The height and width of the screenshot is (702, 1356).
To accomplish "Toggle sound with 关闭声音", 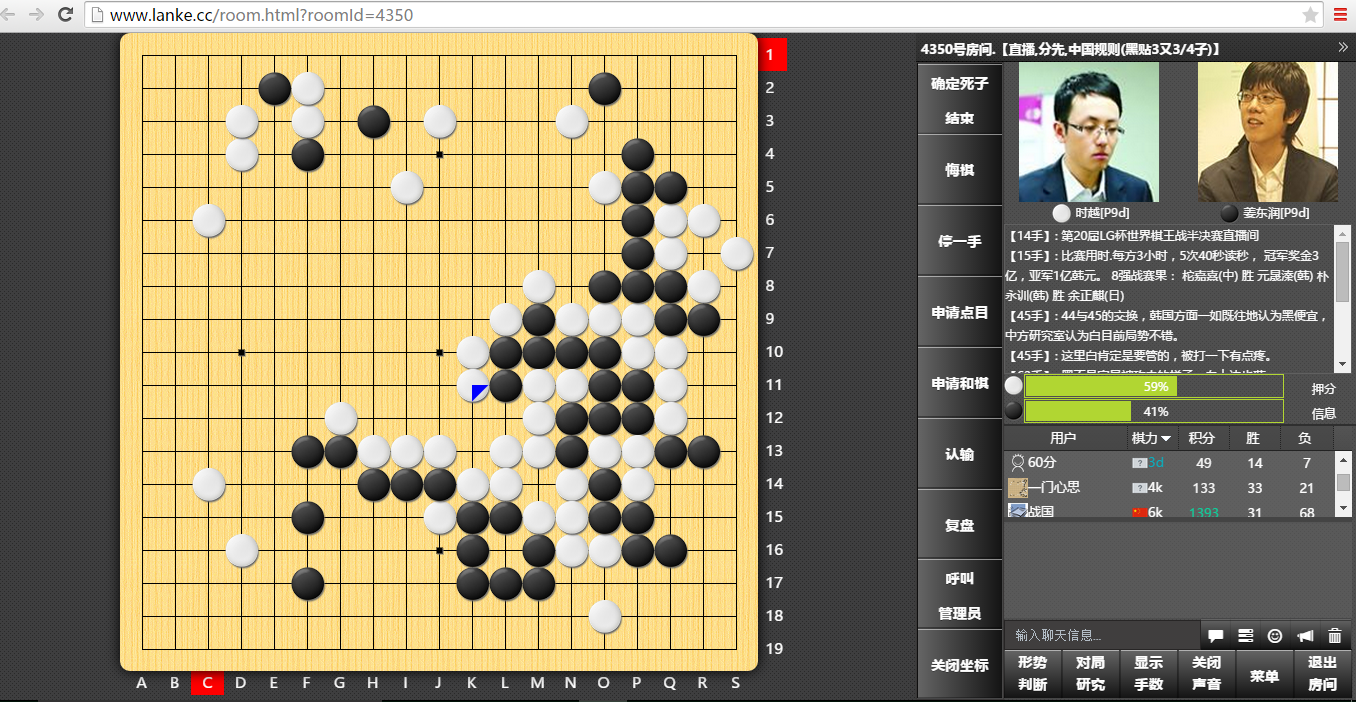I will click(1207, 674).
